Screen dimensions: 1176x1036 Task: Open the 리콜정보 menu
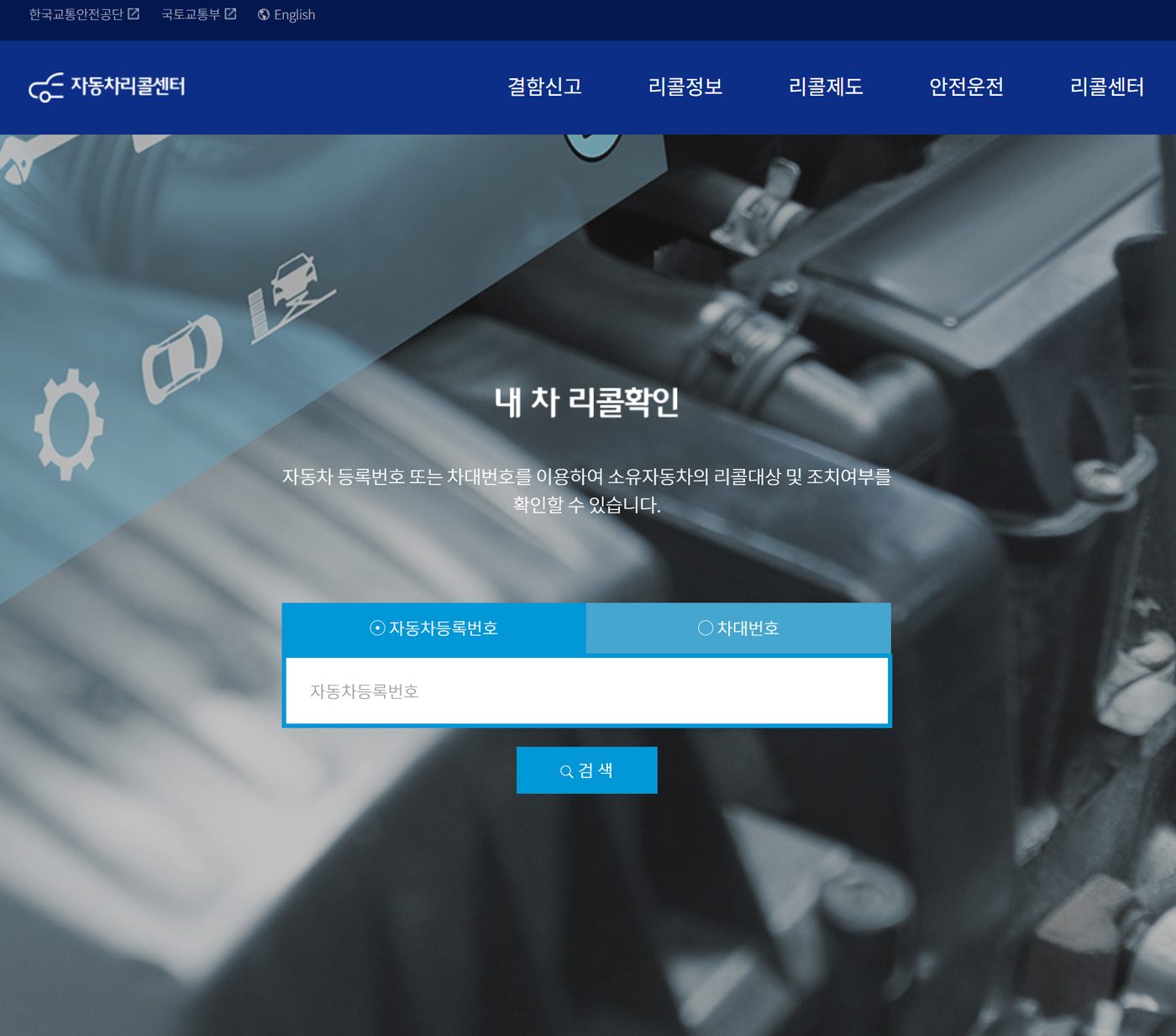click(685, 87)
